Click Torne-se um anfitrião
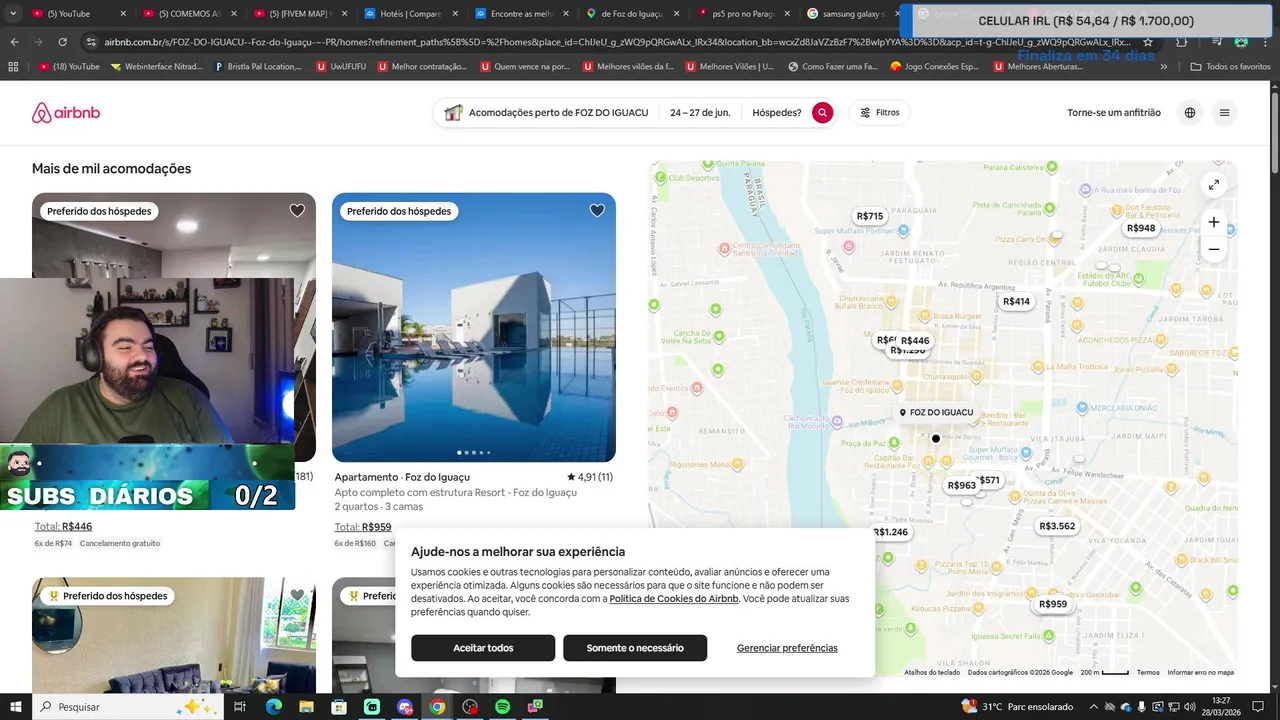 (1114, 113)
